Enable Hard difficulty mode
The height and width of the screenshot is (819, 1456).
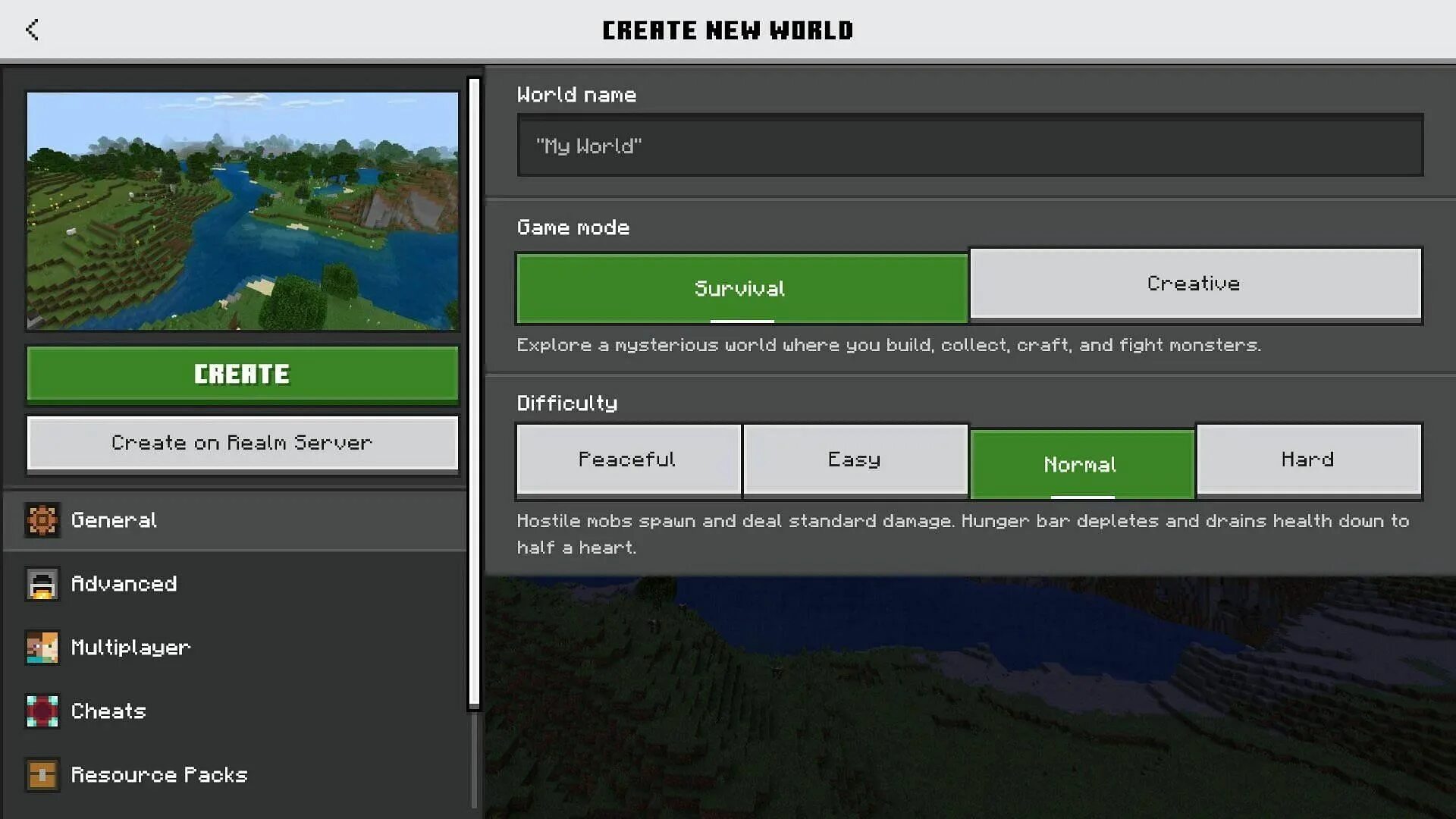pos(1307,459)
